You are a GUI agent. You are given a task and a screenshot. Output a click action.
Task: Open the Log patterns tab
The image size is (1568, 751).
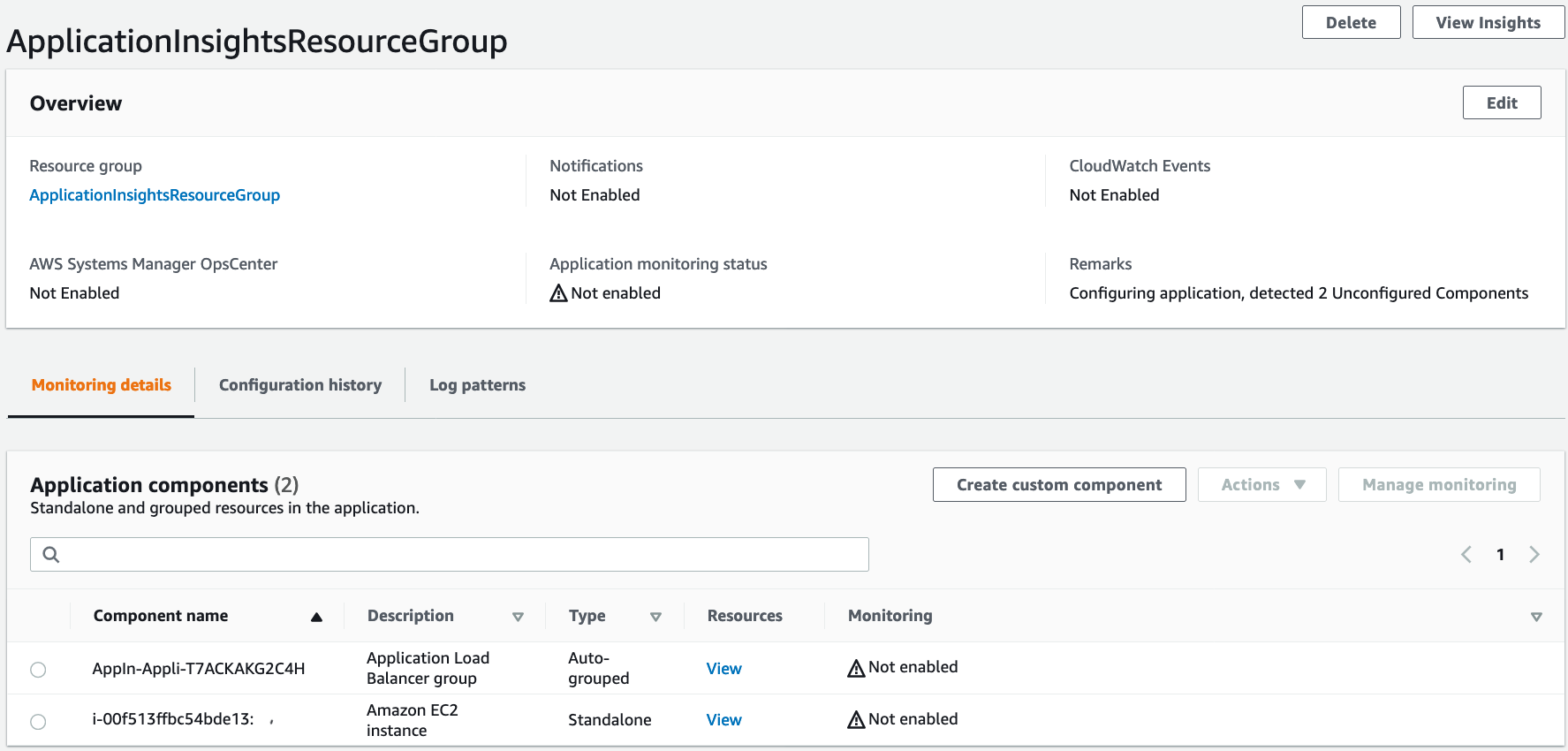477,385
